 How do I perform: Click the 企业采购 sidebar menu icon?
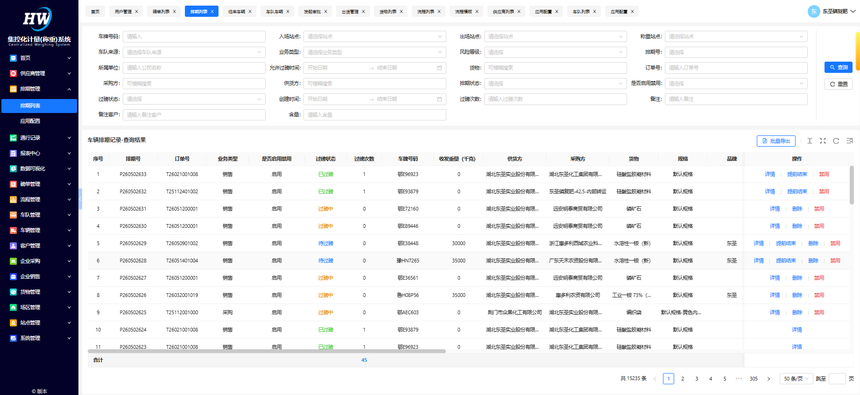point(13,261)
